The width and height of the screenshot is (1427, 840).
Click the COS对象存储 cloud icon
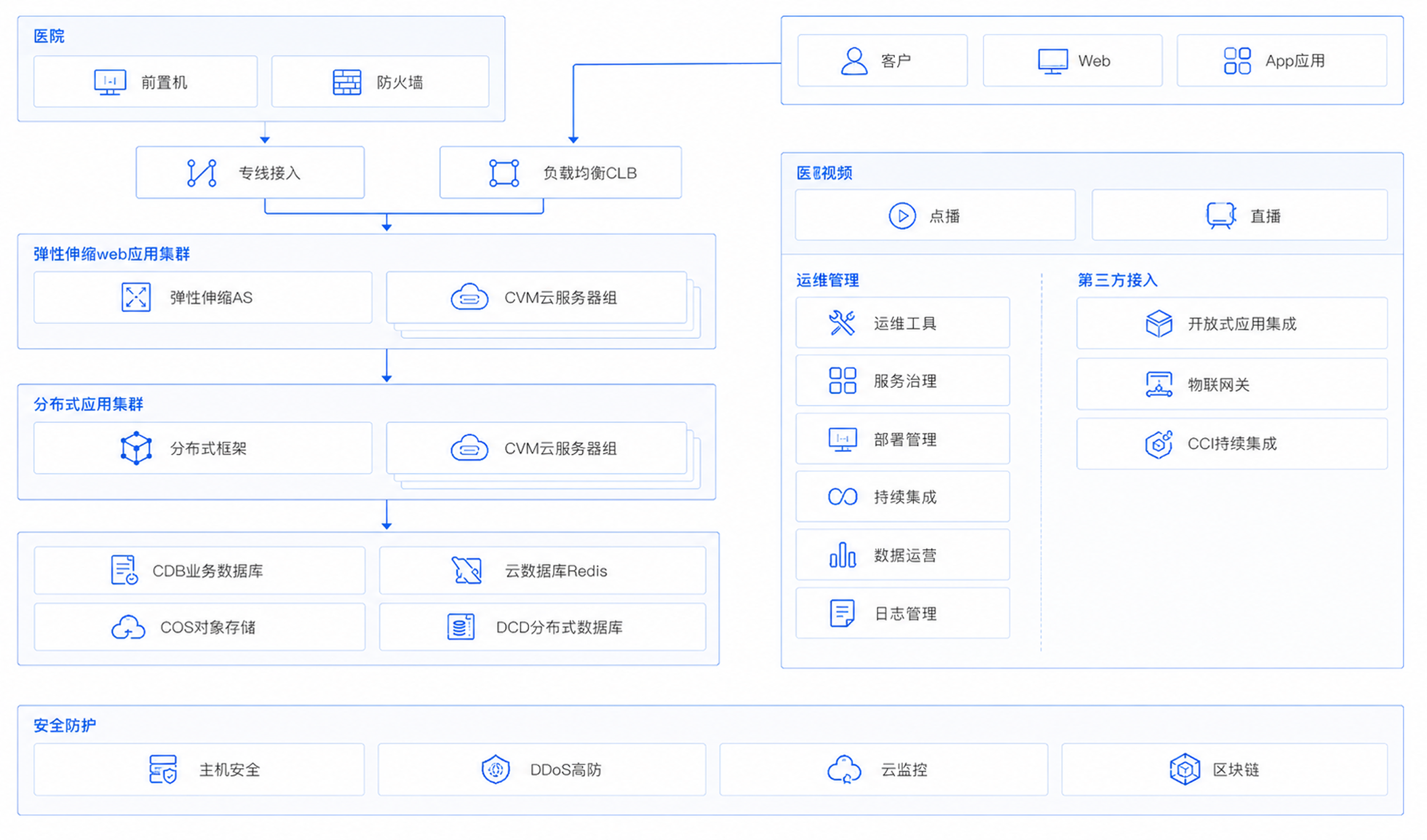tap(128, 627)
